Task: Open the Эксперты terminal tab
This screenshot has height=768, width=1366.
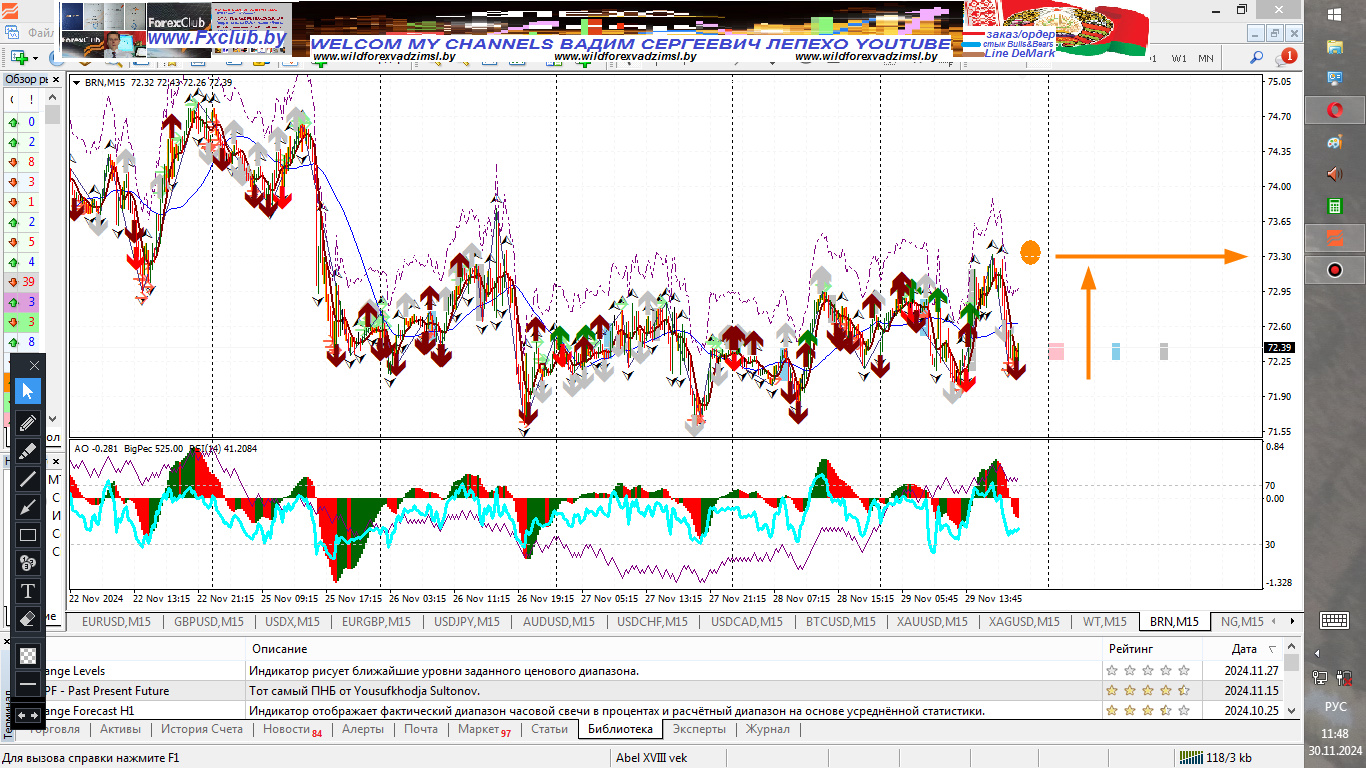Action: [x=699, y=729]
